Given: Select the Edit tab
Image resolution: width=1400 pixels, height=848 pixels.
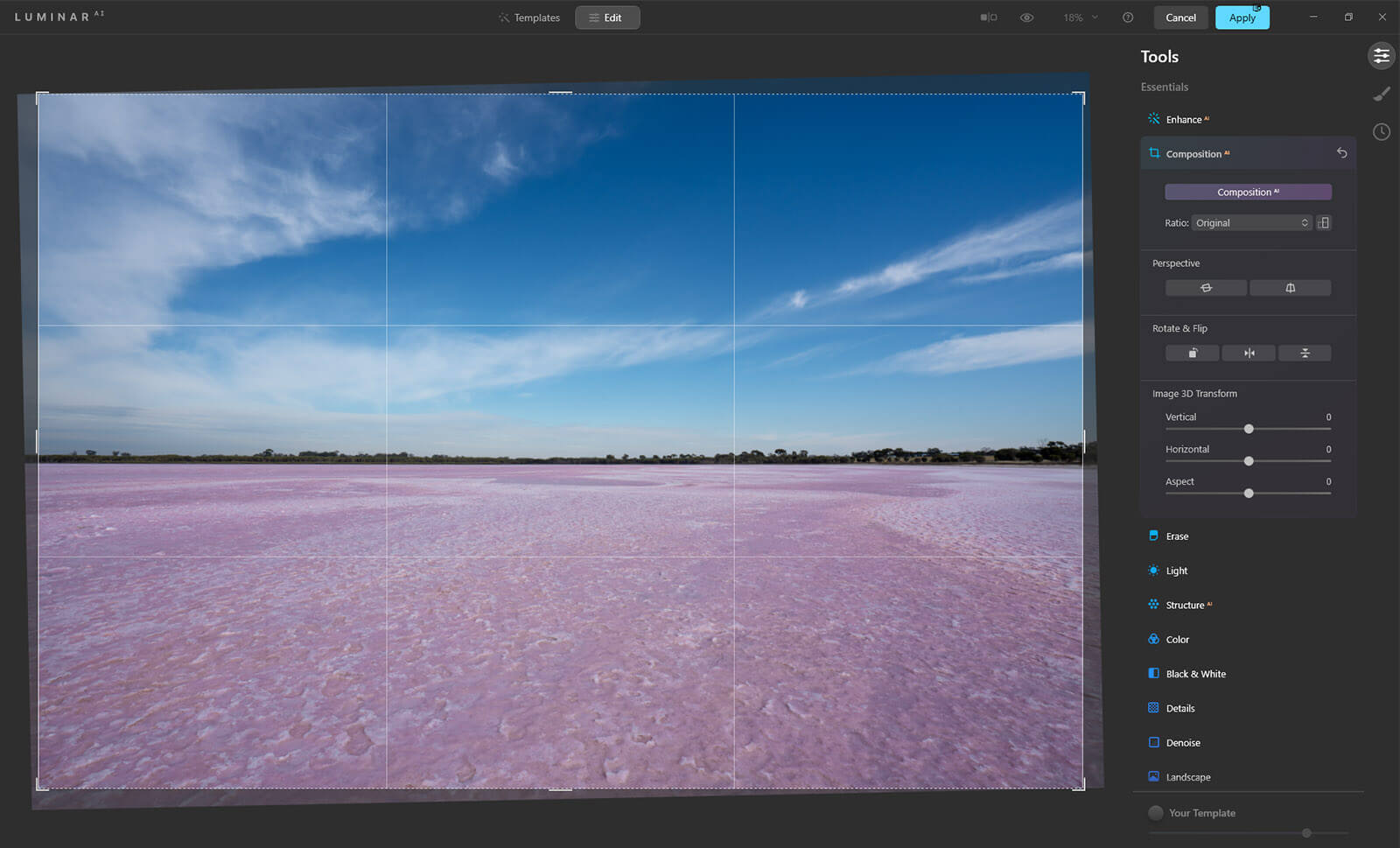Looking at the screenshot, I should [x=607, y=18].
